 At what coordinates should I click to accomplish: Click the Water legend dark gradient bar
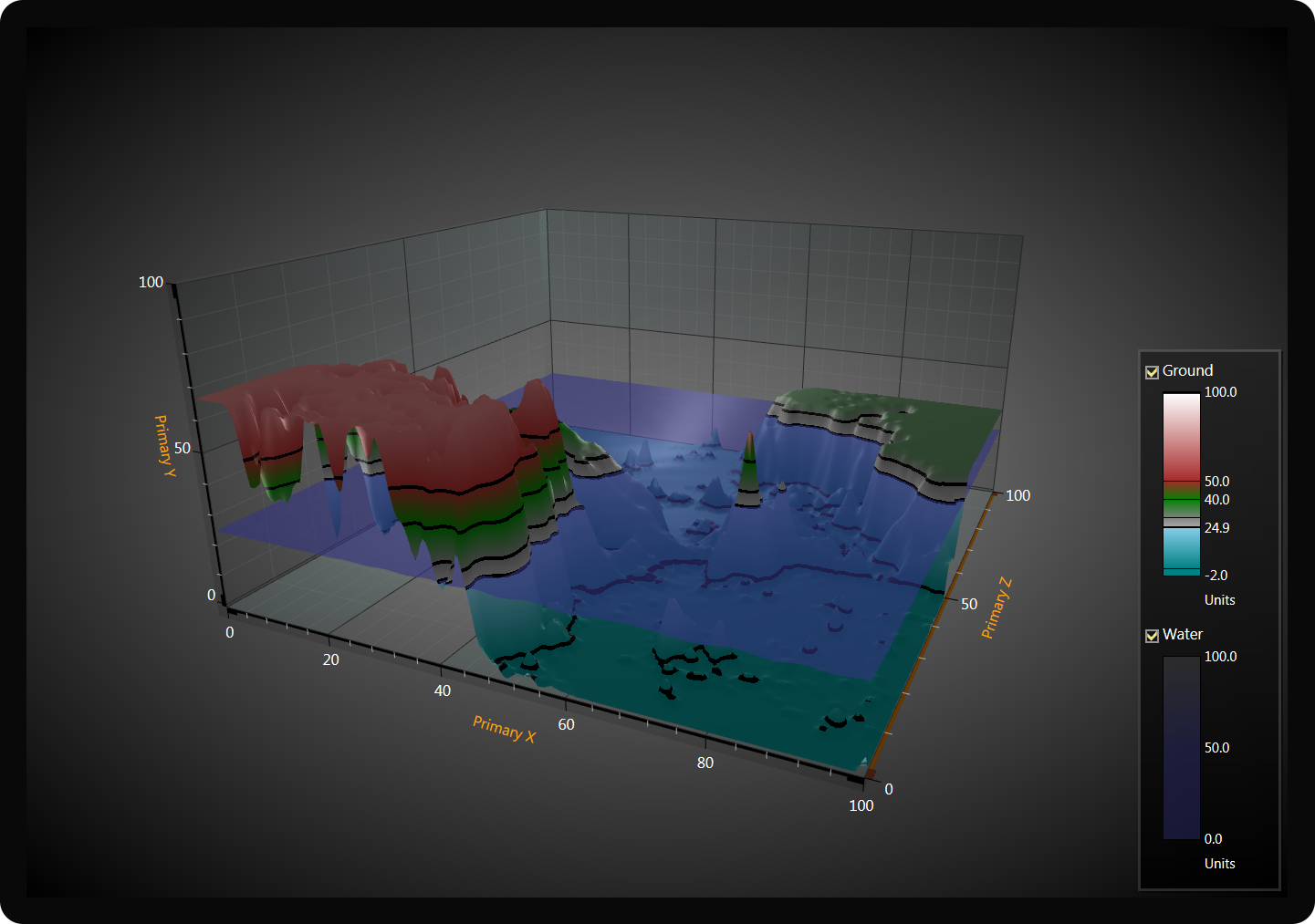[x=1181, y=747]
